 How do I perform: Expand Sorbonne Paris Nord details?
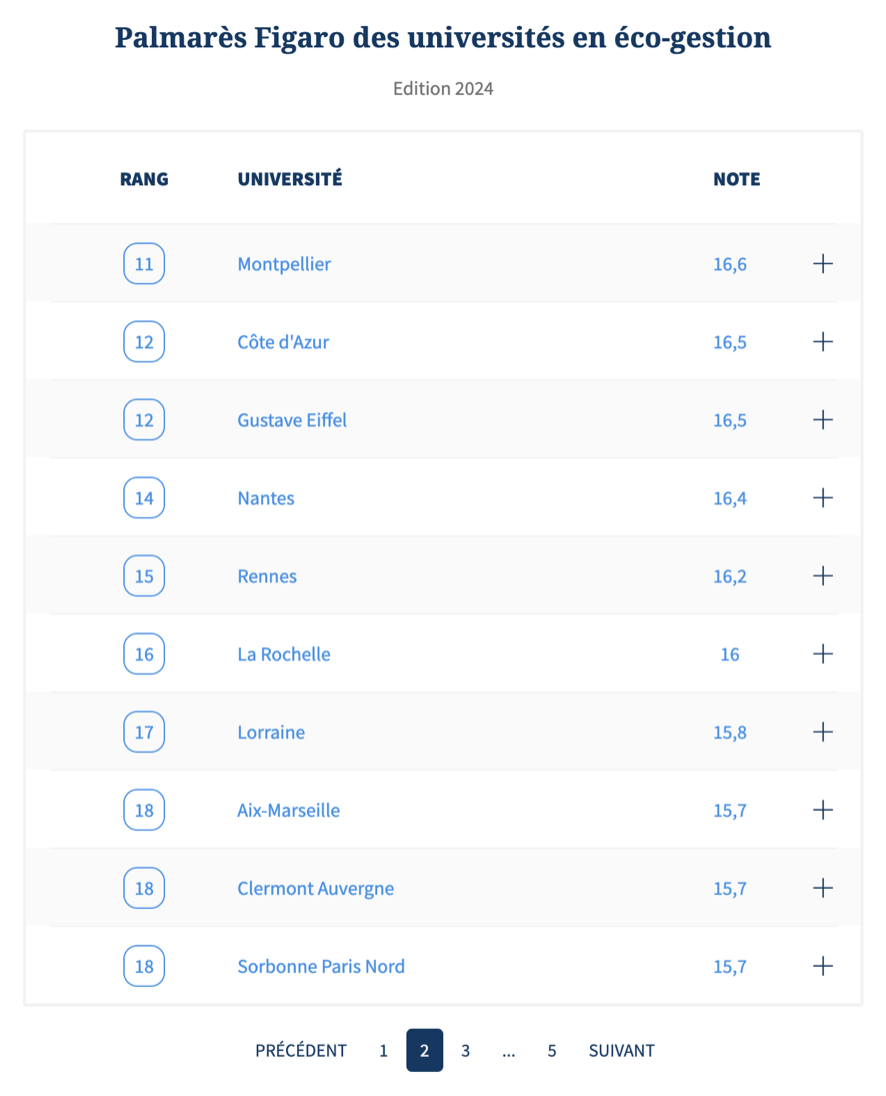[x=822, y=966]
